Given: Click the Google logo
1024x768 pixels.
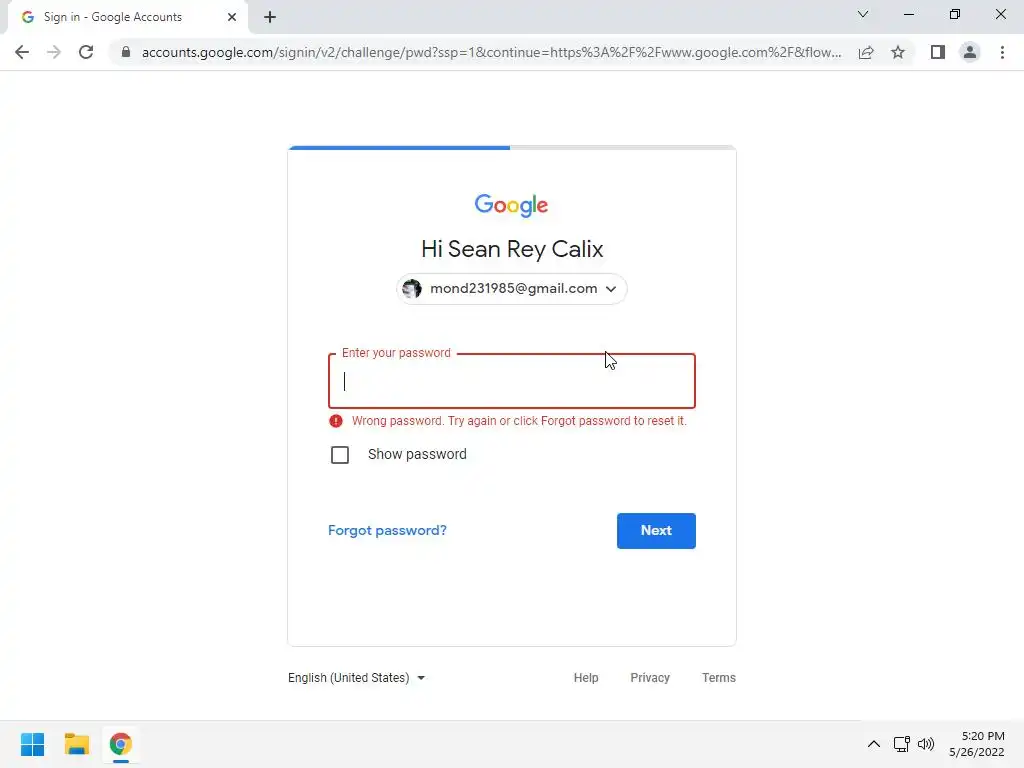Looking at the screenshot, I should tap(511, 205).
